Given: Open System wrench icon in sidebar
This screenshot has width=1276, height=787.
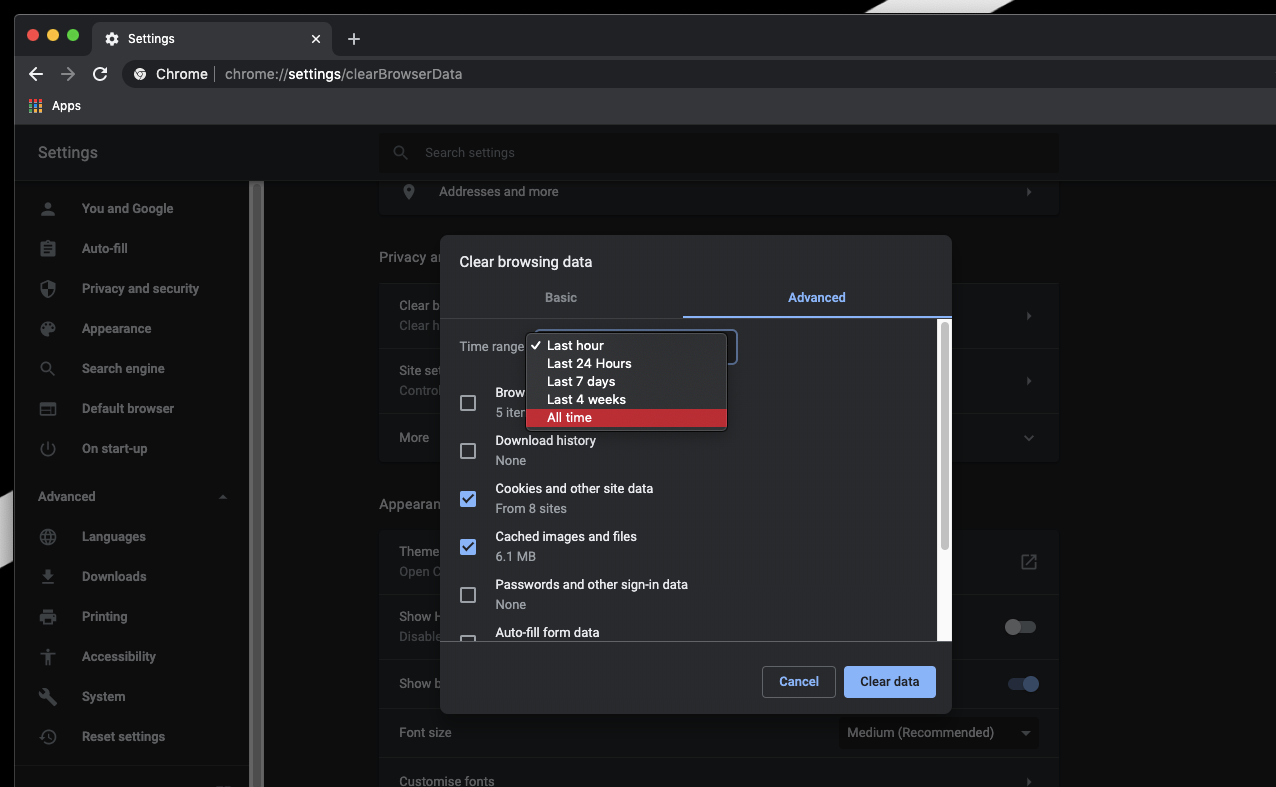Looking at the screenshot, I should (x=47, y=697).
